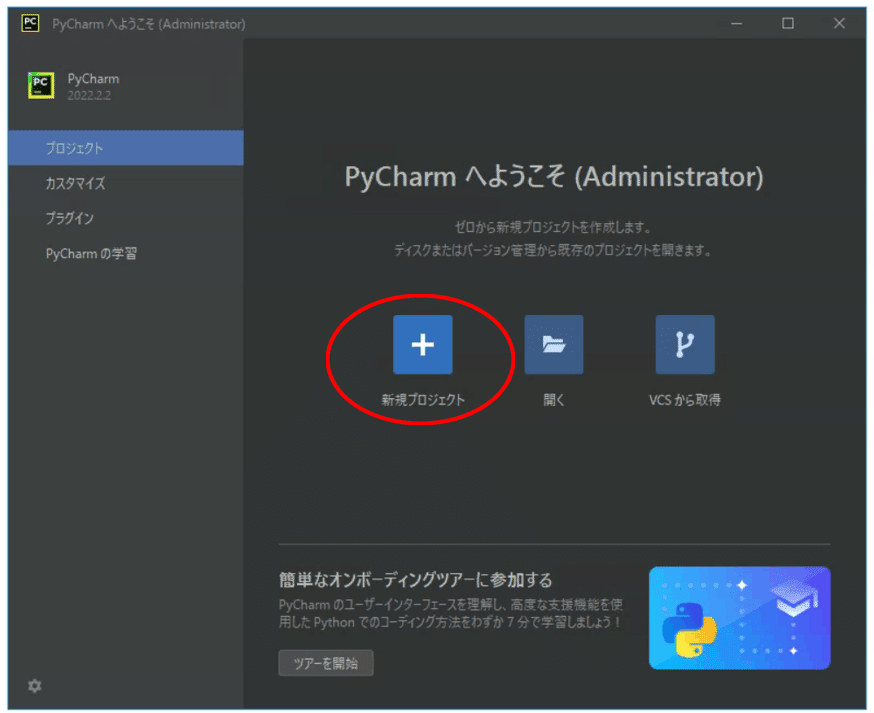874x713 pixels.
Task: Close the PyCharm welcome window
Action: [839, 23]
